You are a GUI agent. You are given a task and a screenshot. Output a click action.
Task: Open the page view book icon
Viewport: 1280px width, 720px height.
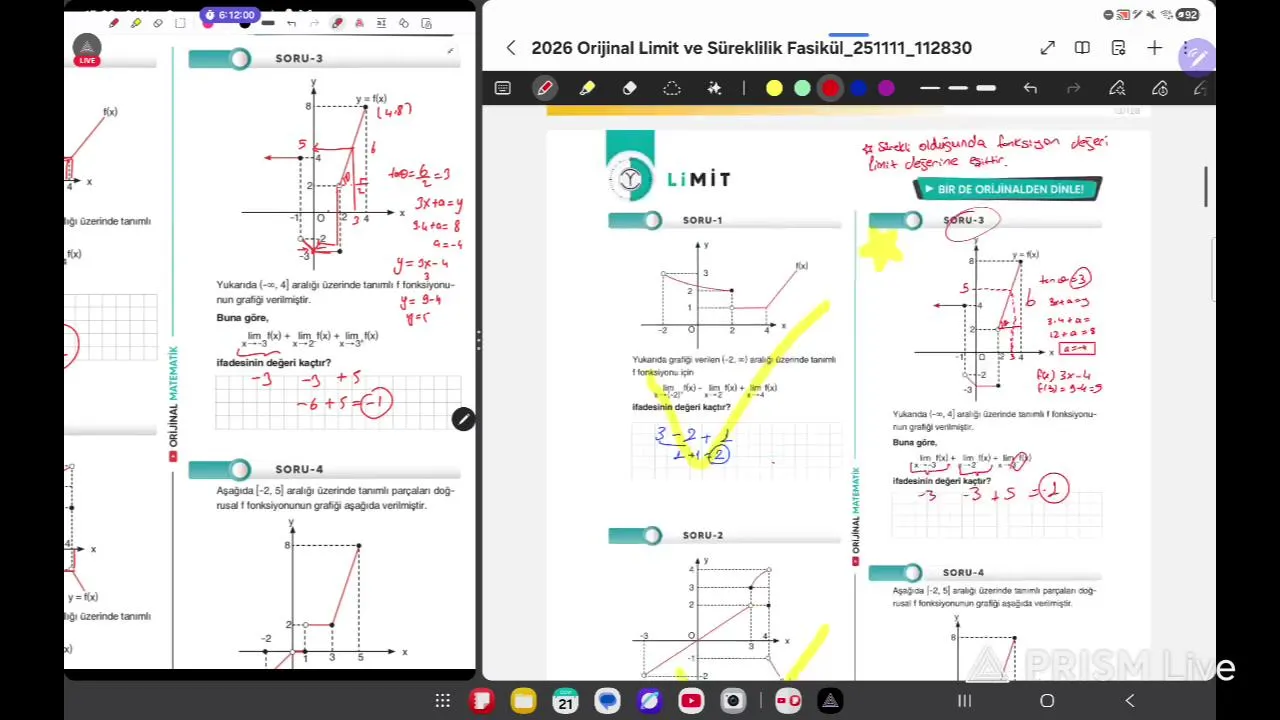tap(1082, 48)
